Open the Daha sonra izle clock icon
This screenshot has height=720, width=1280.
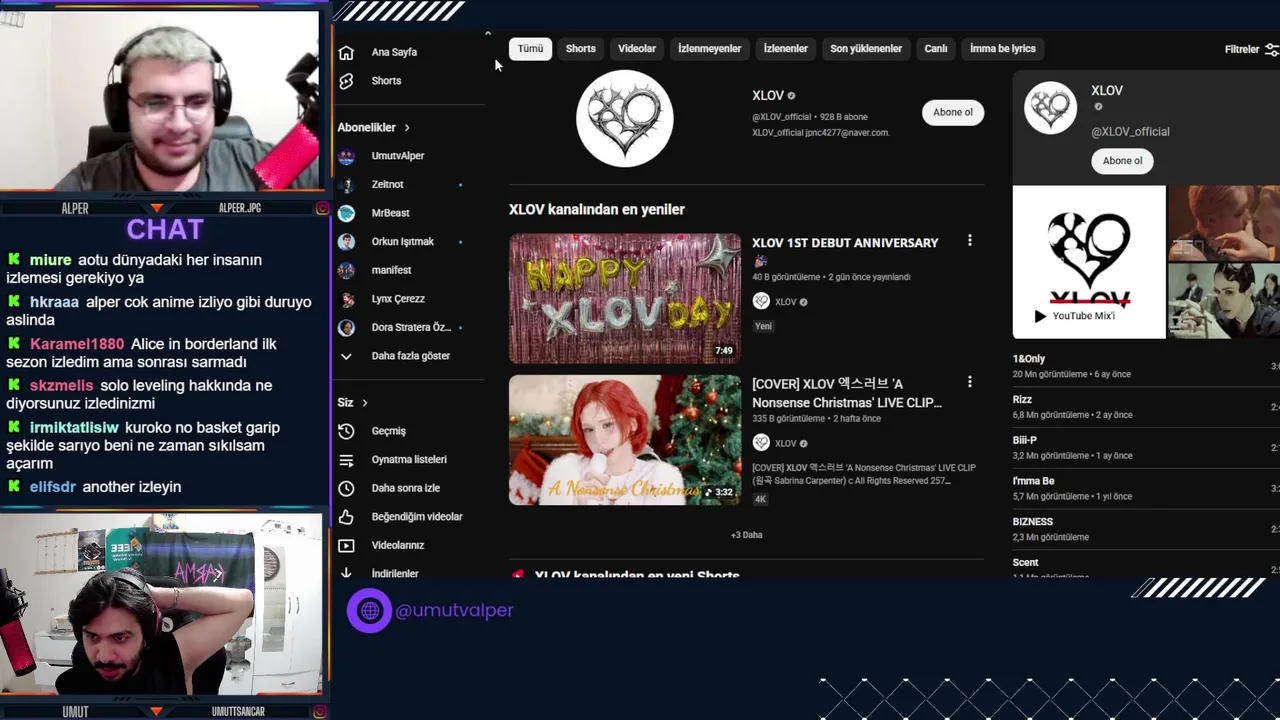click(346, 488)
